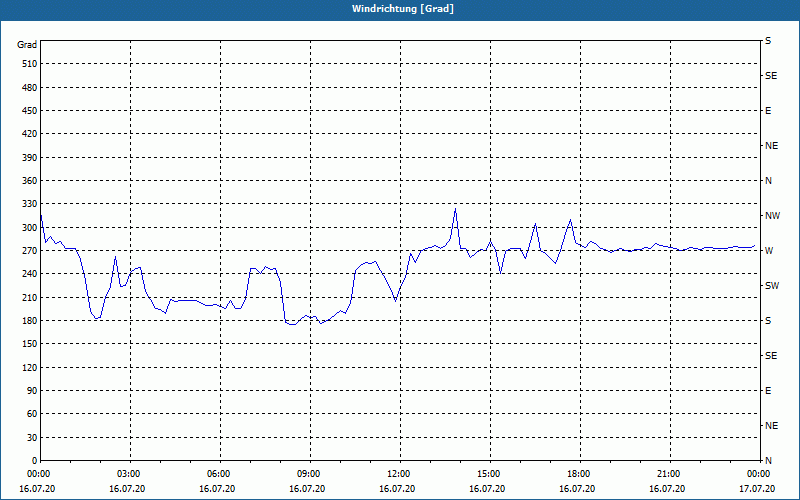
Task: Click the 06:00 time label
Action: click(220, 474)
